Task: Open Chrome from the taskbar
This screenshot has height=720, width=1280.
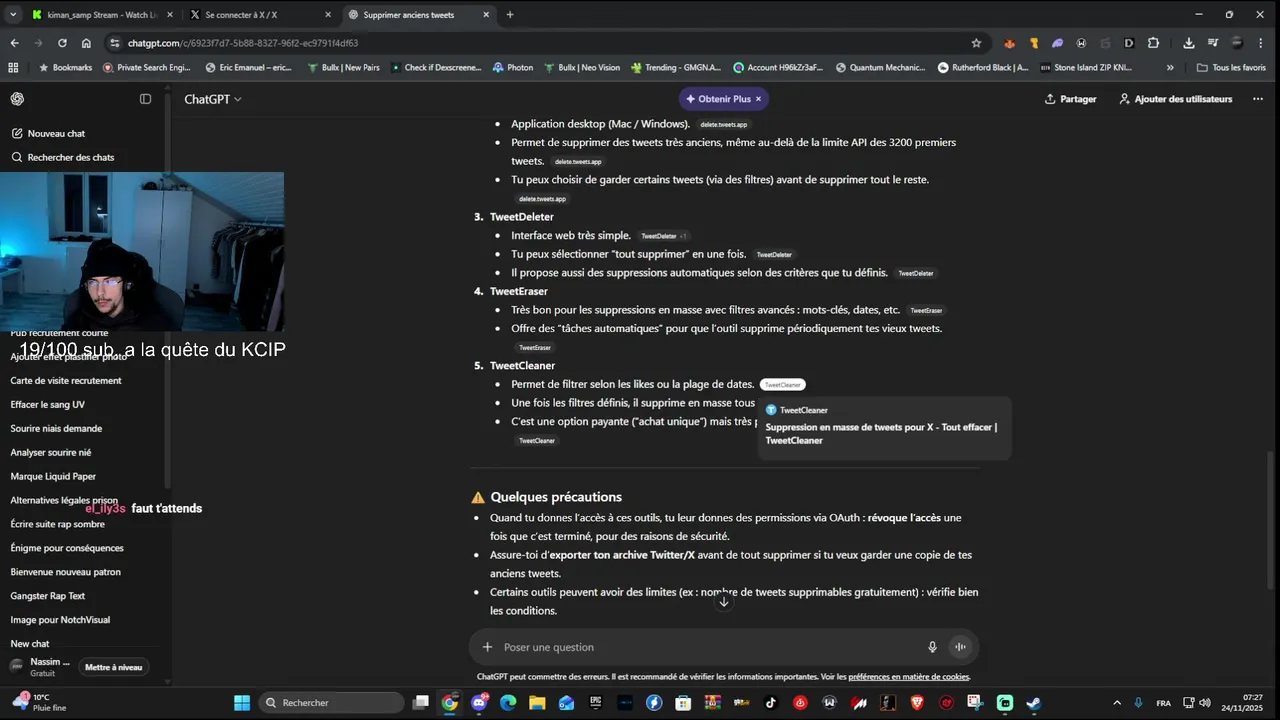Action: coord(450,703)
